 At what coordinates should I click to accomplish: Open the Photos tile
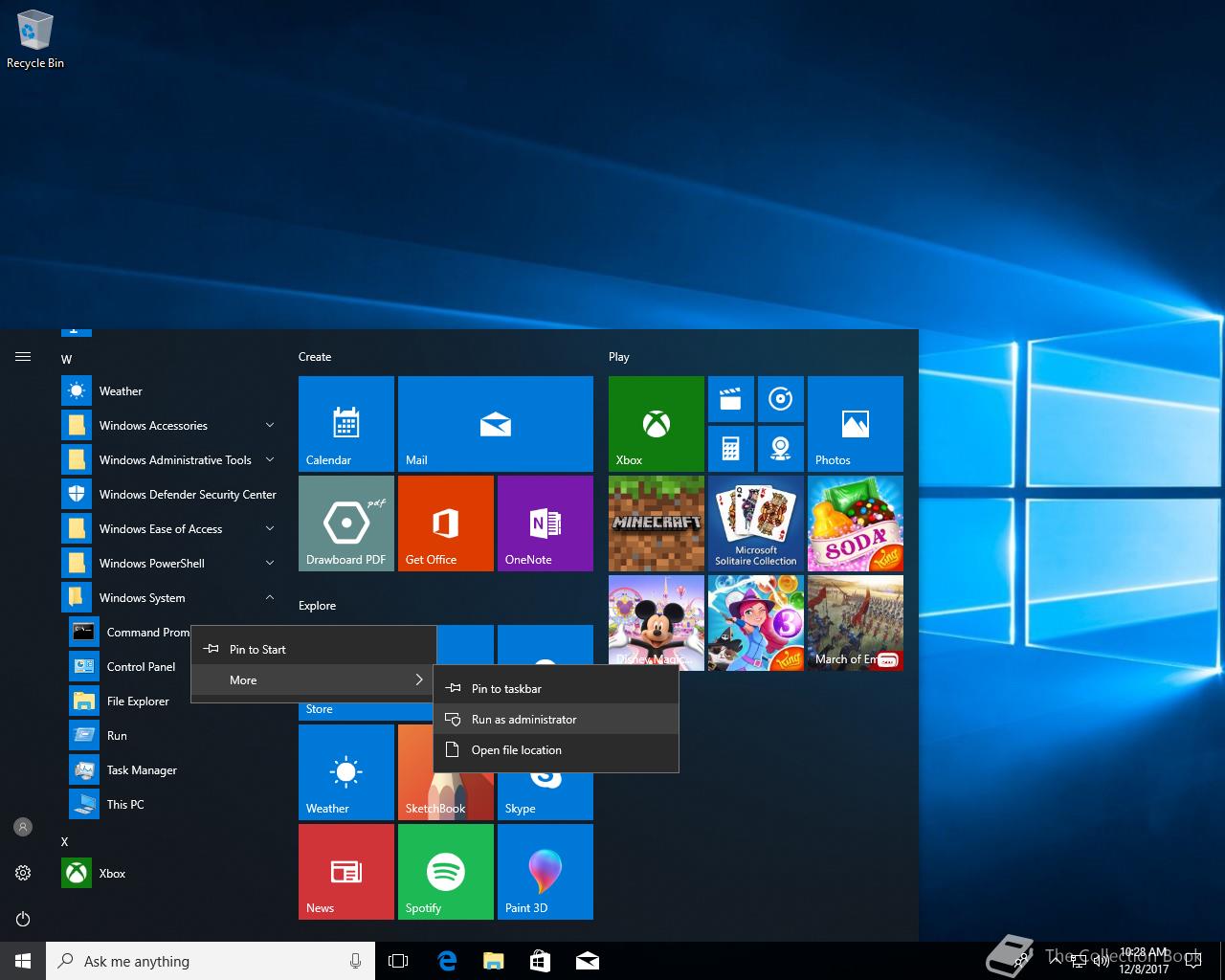tap(855, 423)
